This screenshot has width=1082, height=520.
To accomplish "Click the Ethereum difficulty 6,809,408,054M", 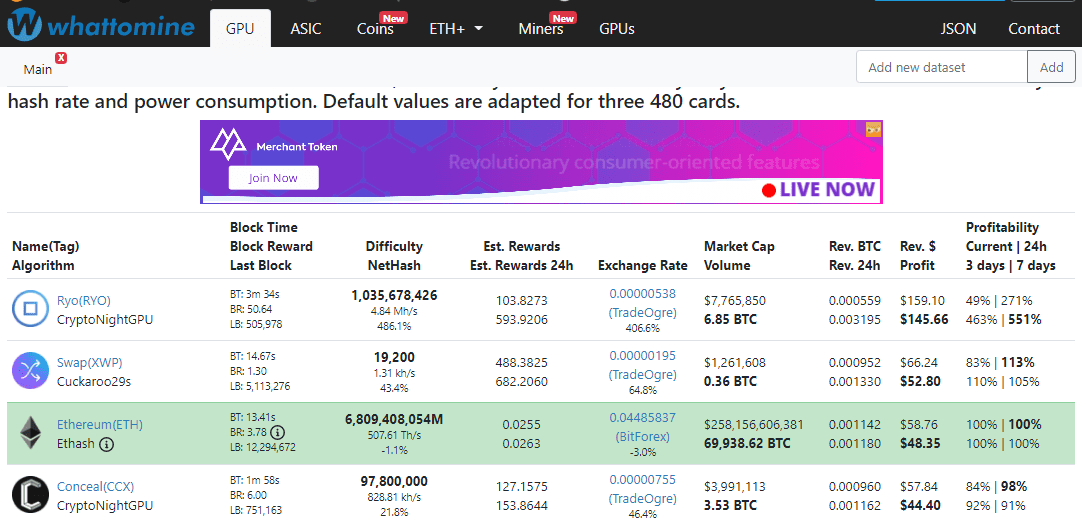I will (x=394, y=419).
